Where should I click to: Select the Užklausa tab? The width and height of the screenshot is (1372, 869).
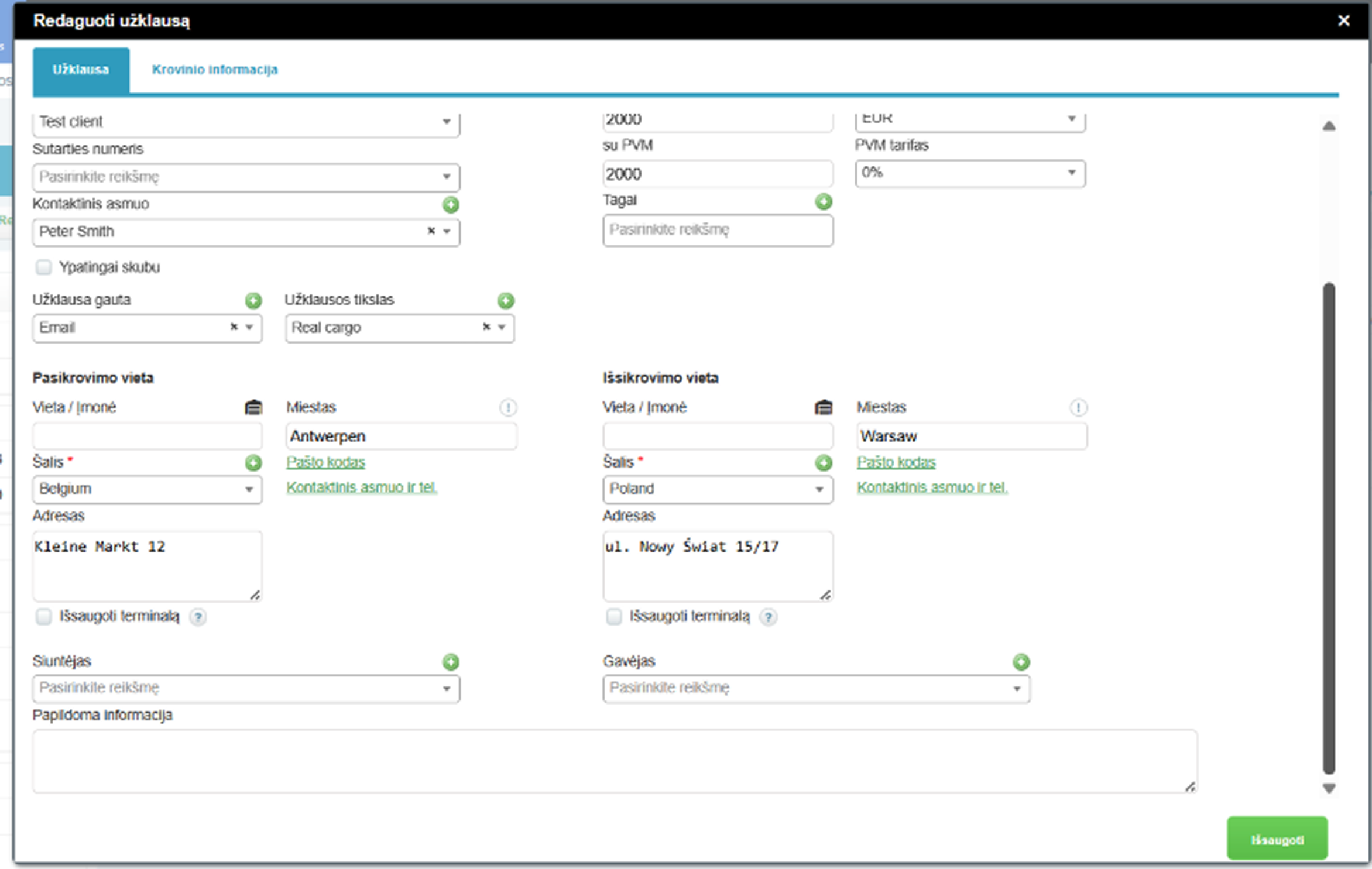(x=81, y=70)
